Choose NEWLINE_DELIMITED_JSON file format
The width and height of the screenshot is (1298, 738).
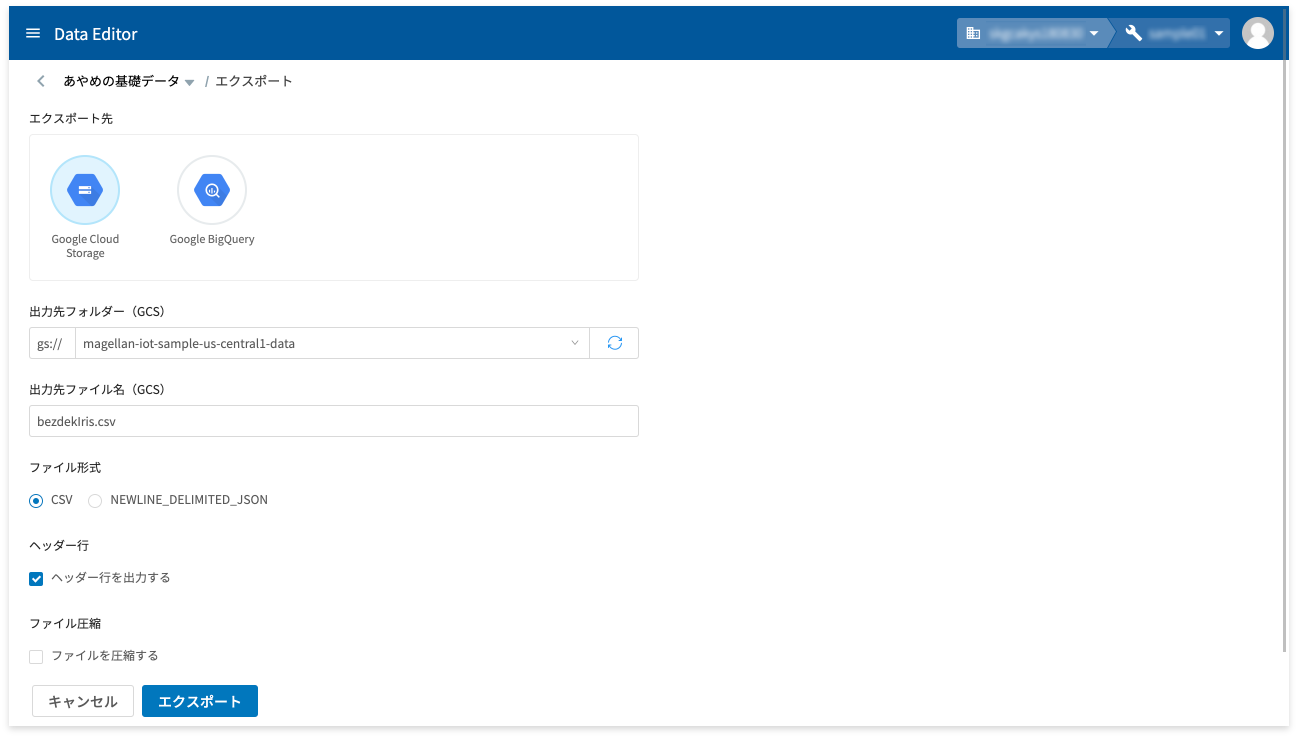click(x=96, y=500)
